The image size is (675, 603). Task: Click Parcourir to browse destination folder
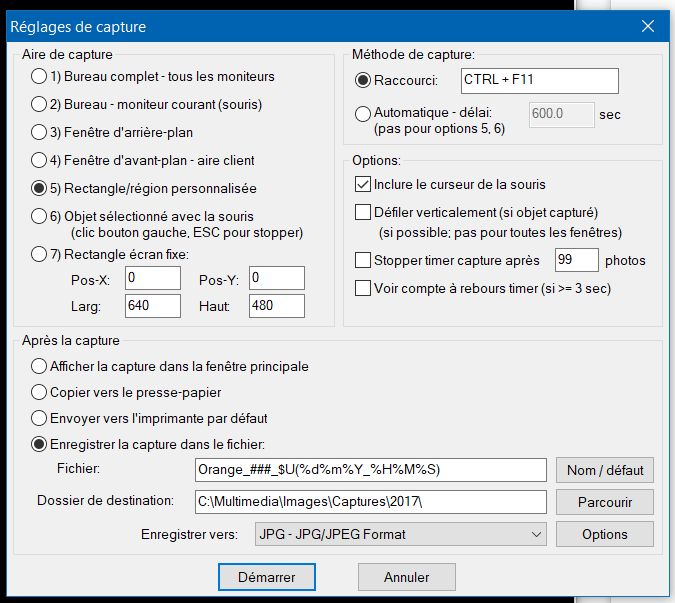(605, 502)
